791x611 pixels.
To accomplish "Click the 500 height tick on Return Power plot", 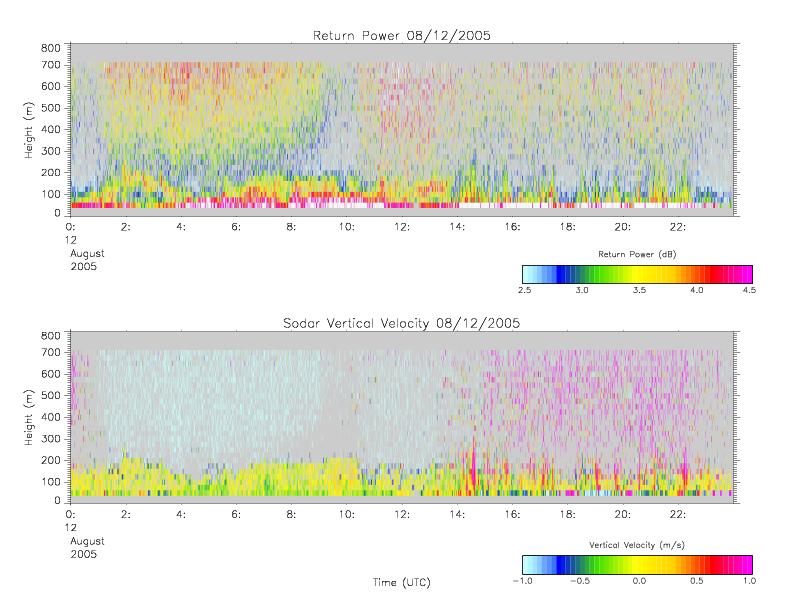I will coord(50,108).
